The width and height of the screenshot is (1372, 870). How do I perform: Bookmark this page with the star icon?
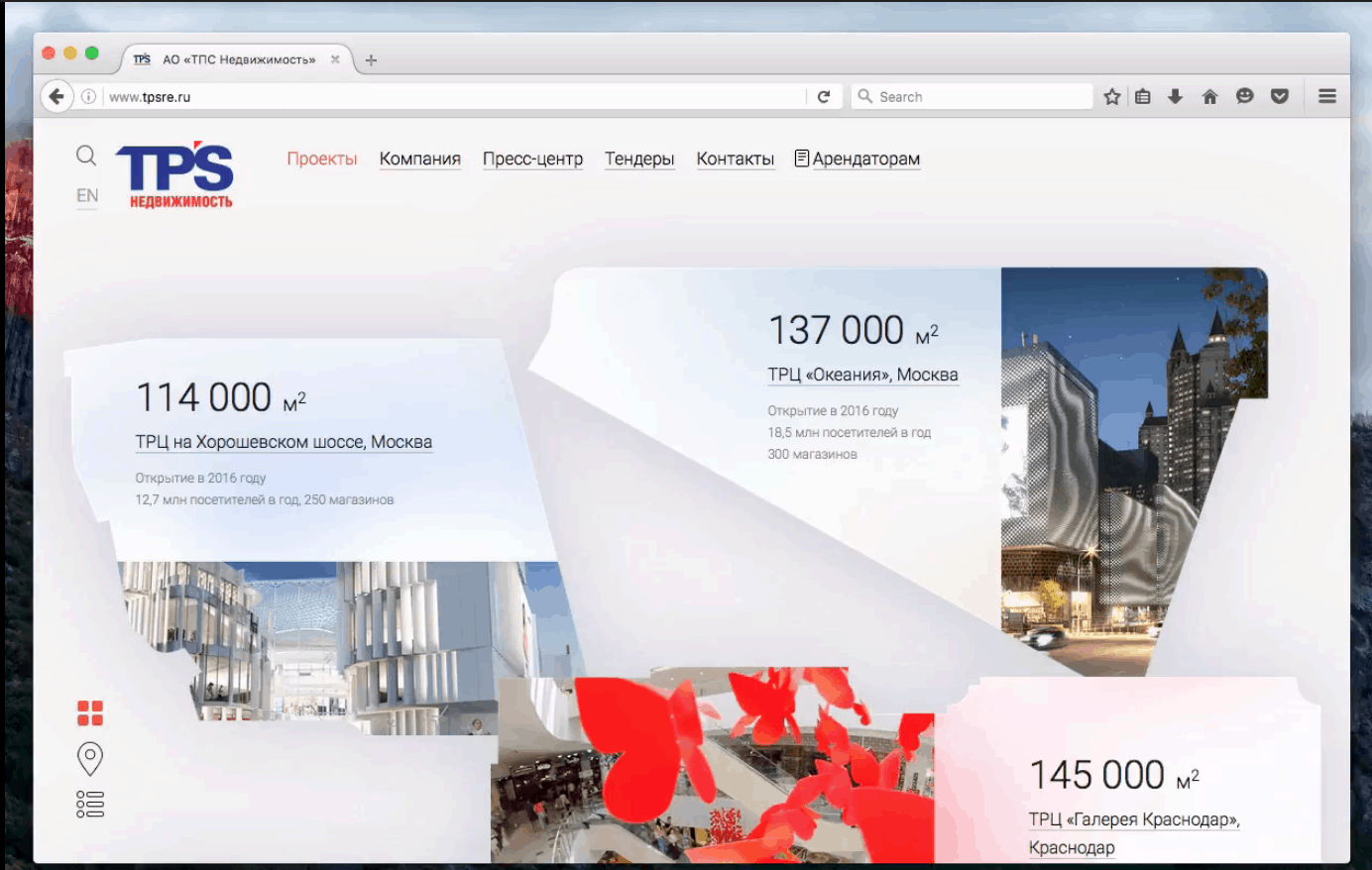tap(1112, 96)
